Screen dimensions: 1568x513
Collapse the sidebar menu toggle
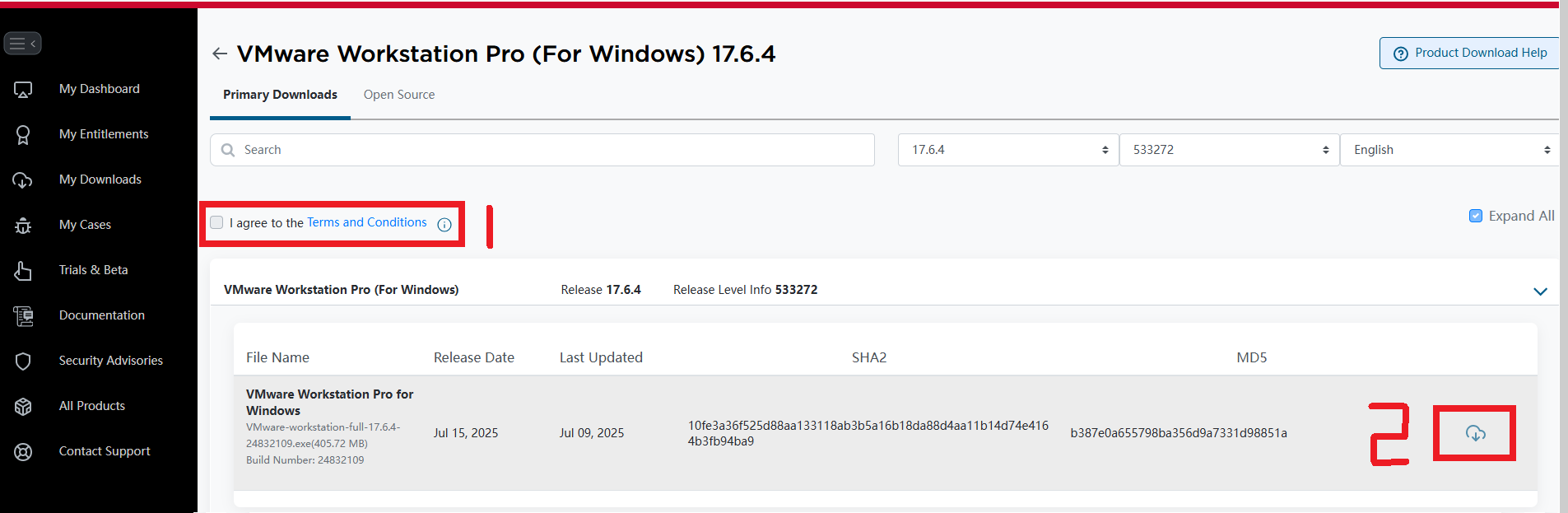(22, 44)
